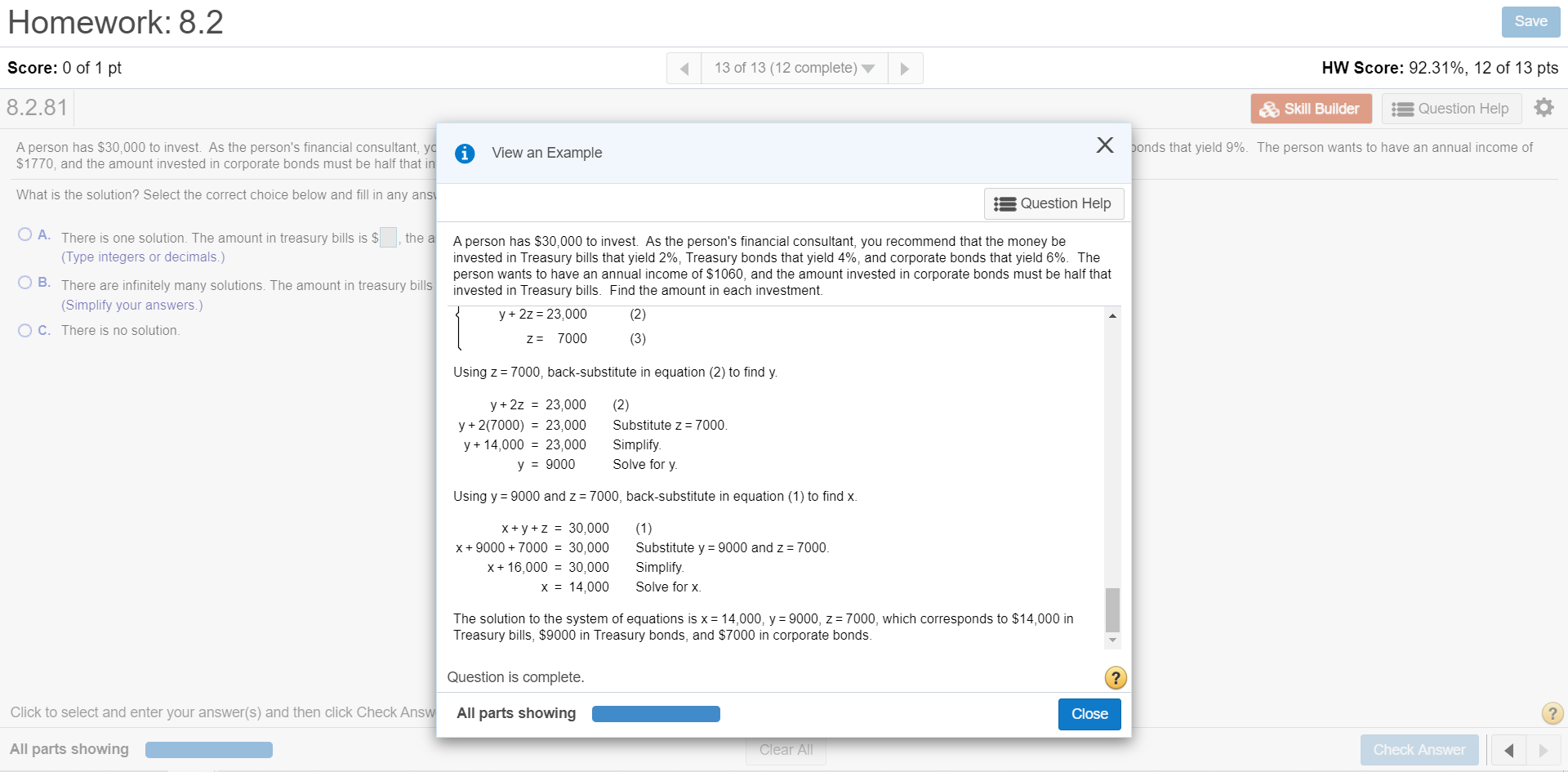Open the settings gear icon
The width and height of the screenshot is (1568, 772).
pyautogui.click(x=1543, y=108)
